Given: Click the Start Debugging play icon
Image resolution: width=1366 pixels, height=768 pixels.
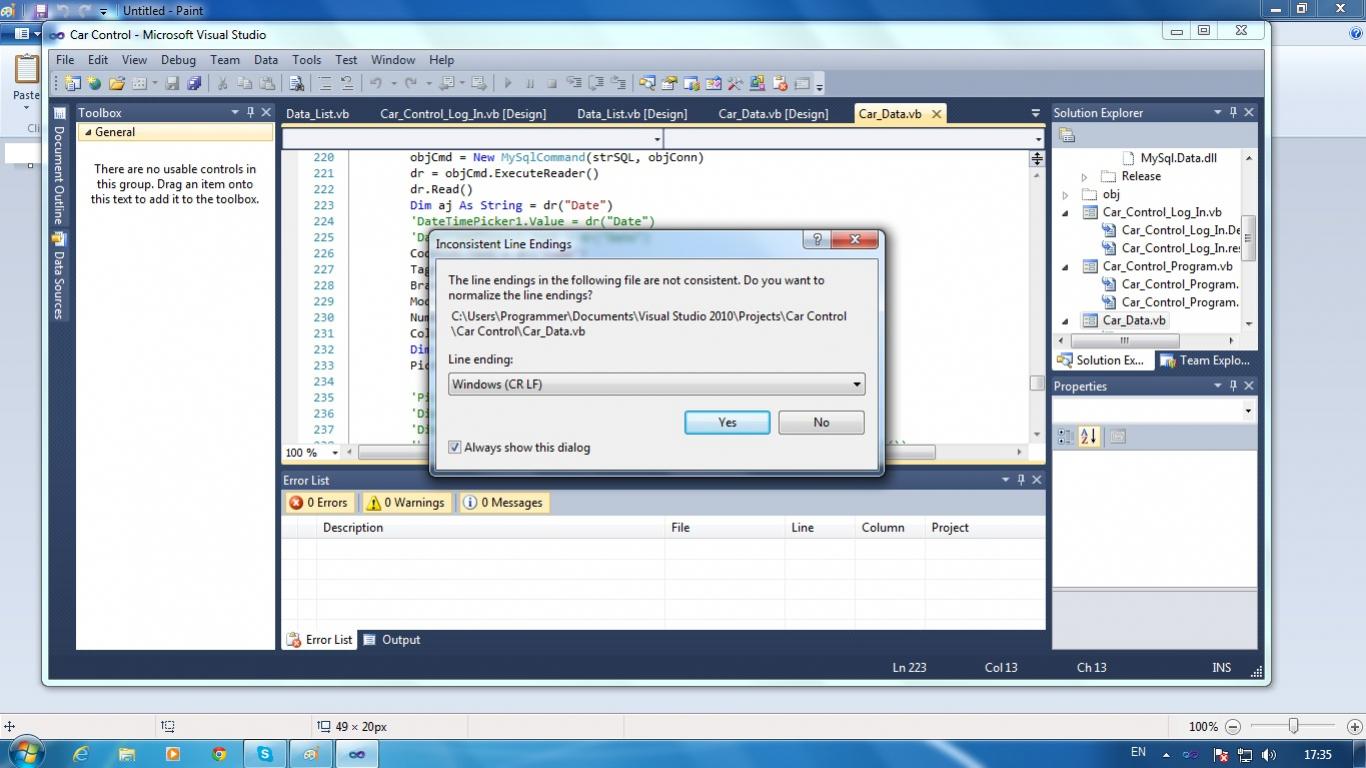Looking at the screenshot, I should point(507,83).
